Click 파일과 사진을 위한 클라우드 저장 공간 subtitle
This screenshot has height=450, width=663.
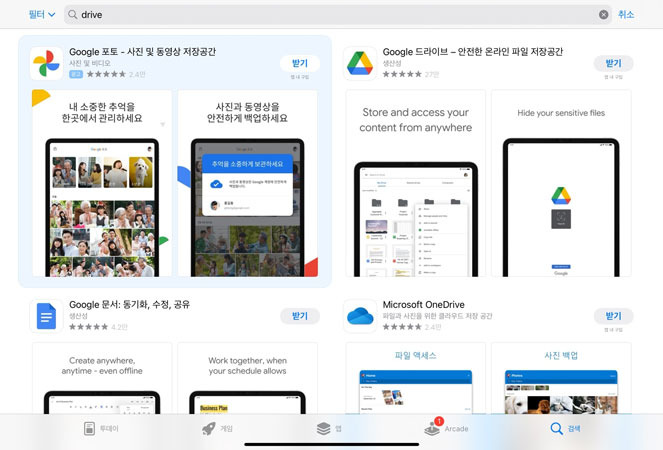pyautogui.click(x=437, y=316)
